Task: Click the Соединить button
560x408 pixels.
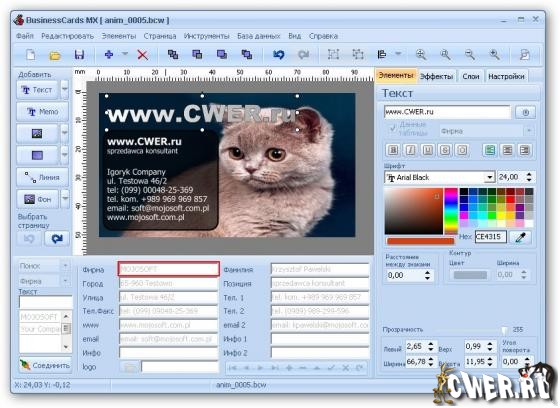Action: pyautogui.click(x=45, y=365)
